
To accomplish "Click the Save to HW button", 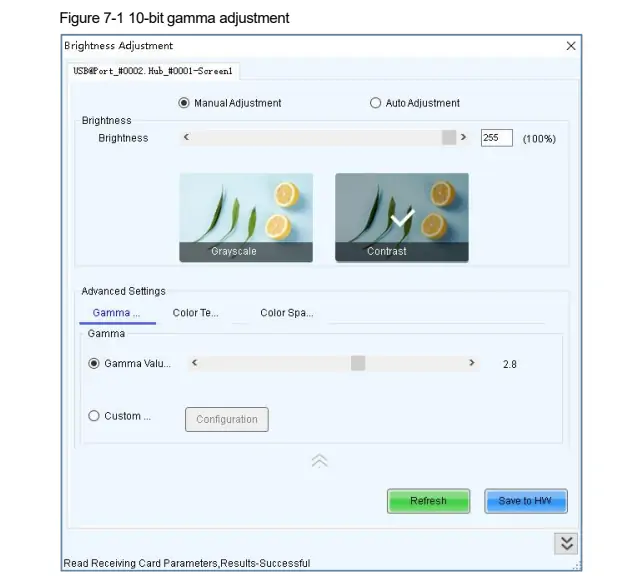I will coord(525,501).
